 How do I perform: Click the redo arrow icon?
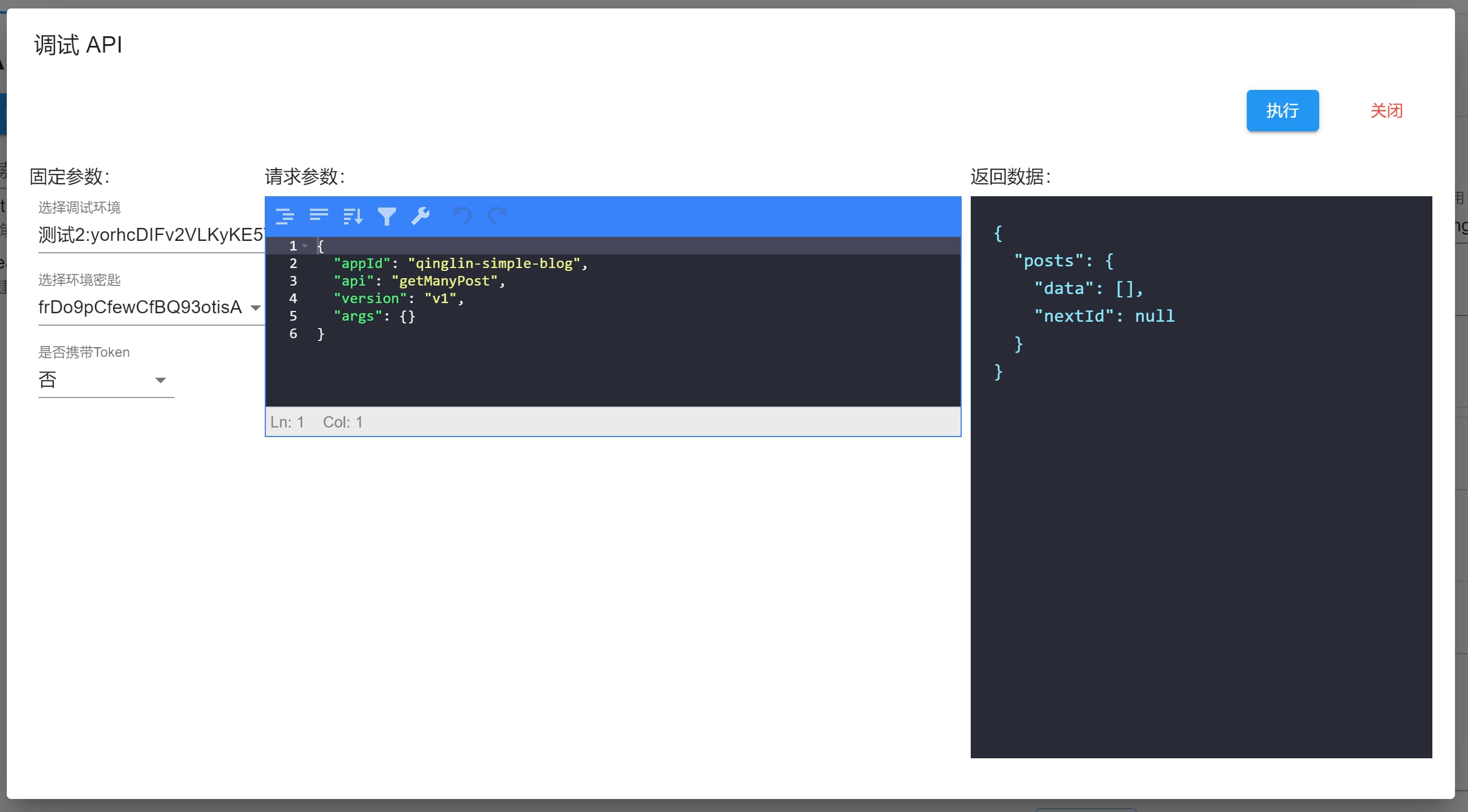coord(497,216)
